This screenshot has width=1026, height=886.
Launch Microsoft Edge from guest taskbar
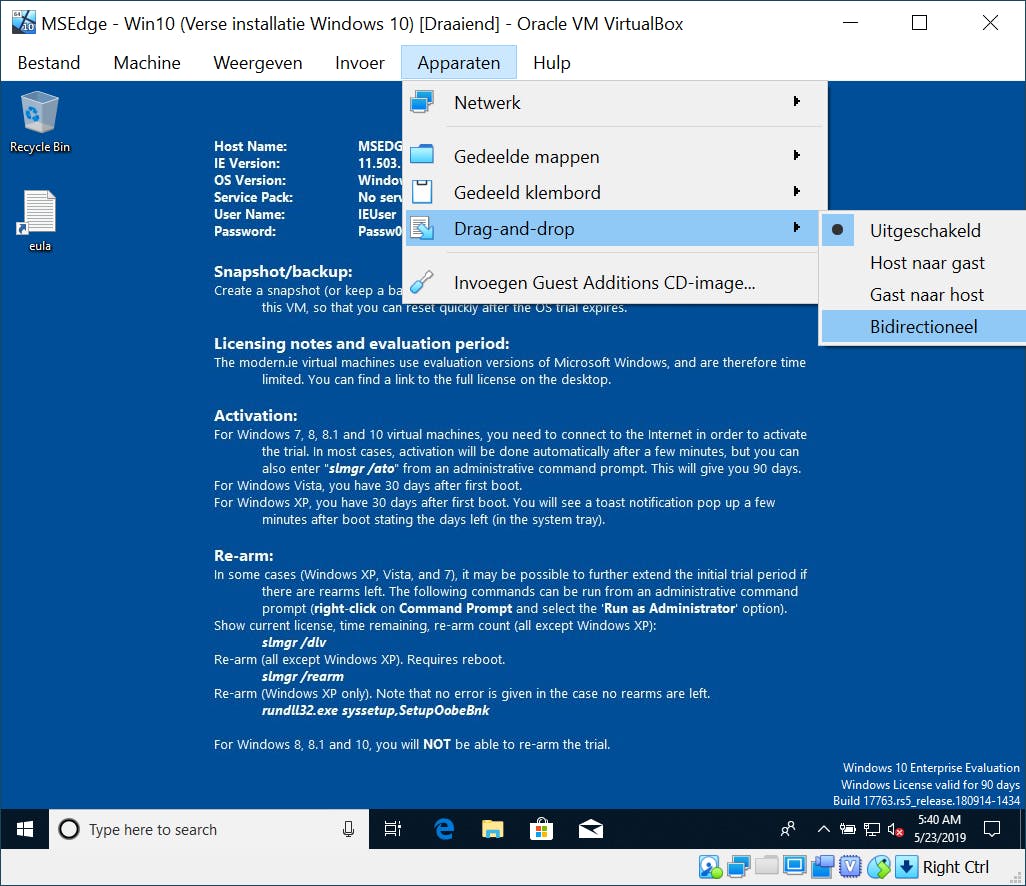[444, 829]
